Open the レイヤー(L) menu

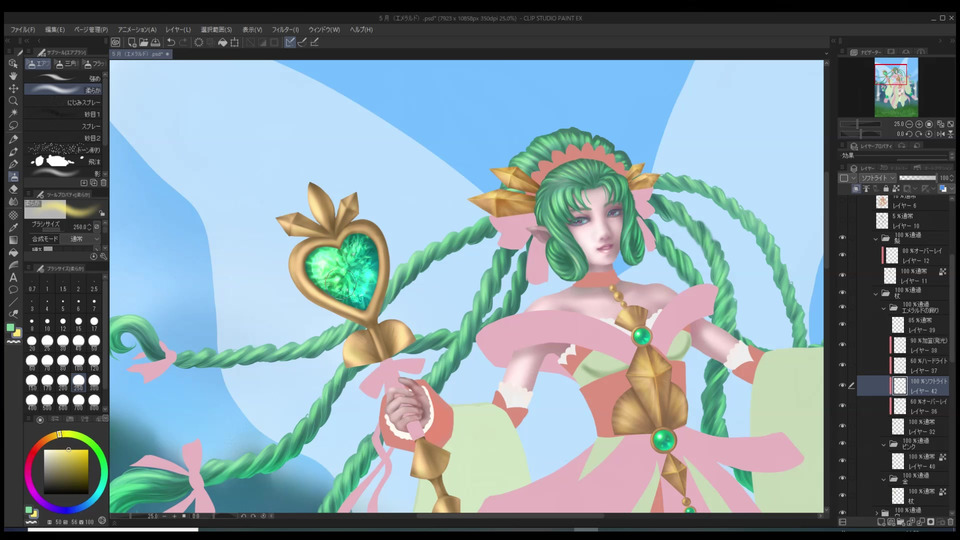(178, 29)
